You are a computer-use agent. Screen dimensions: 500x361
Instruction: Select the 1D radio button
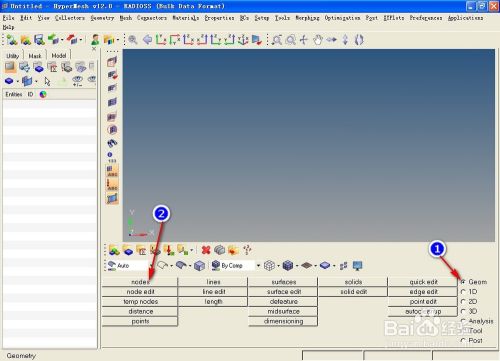tap(463, 292)
